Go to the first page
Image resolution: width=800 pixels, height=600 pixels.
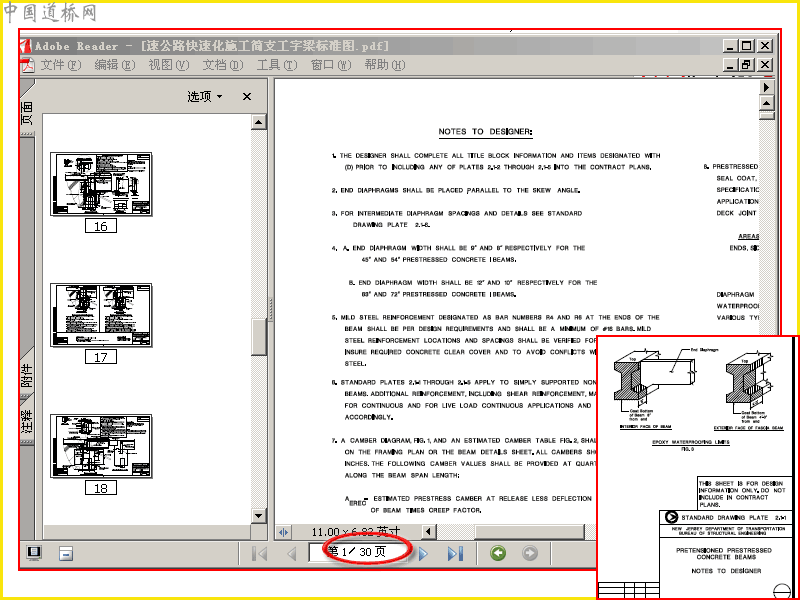(259, 554)
